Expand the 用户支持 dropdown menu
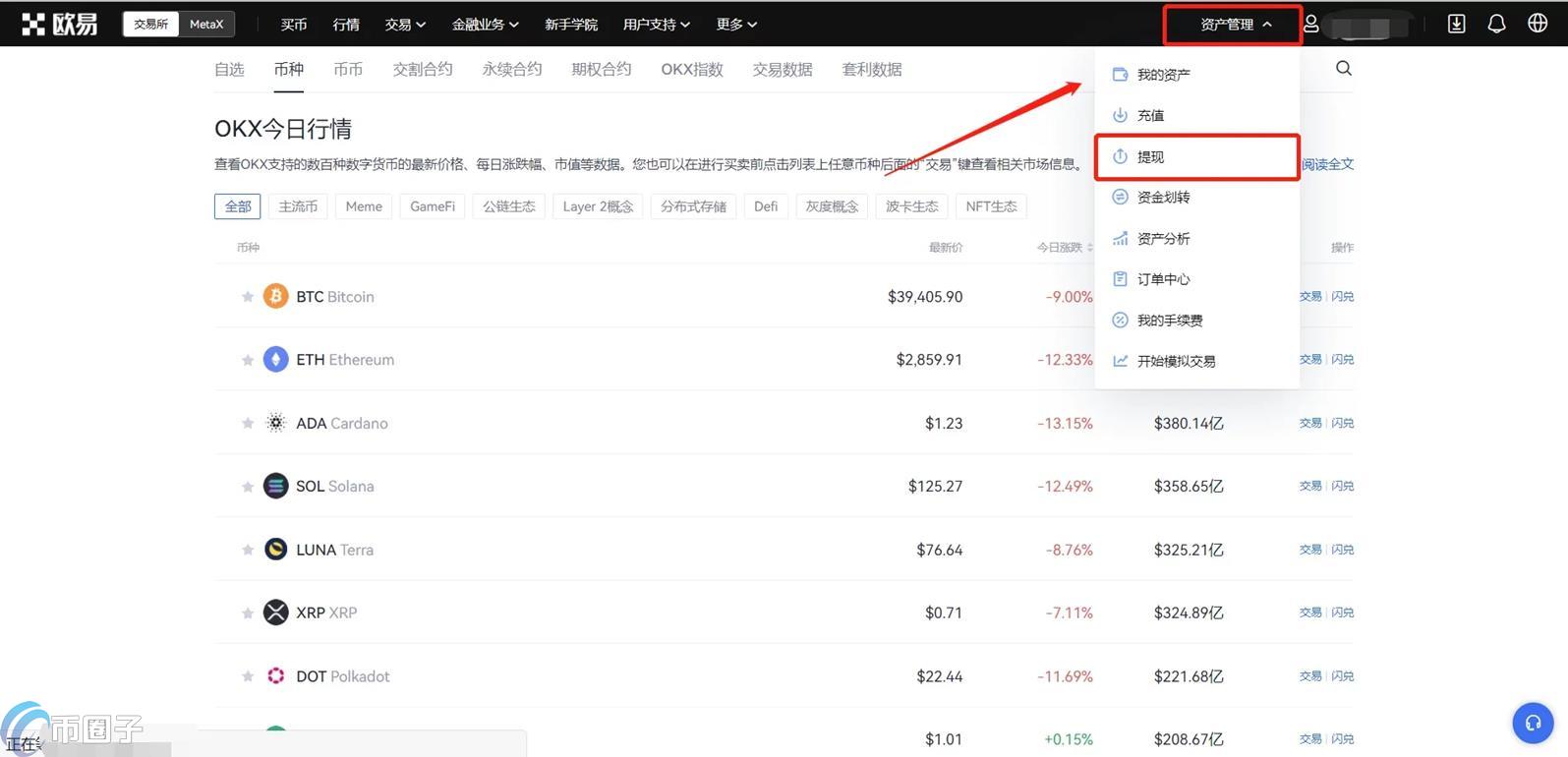The image size is (1568, 757). pos(656,24)
